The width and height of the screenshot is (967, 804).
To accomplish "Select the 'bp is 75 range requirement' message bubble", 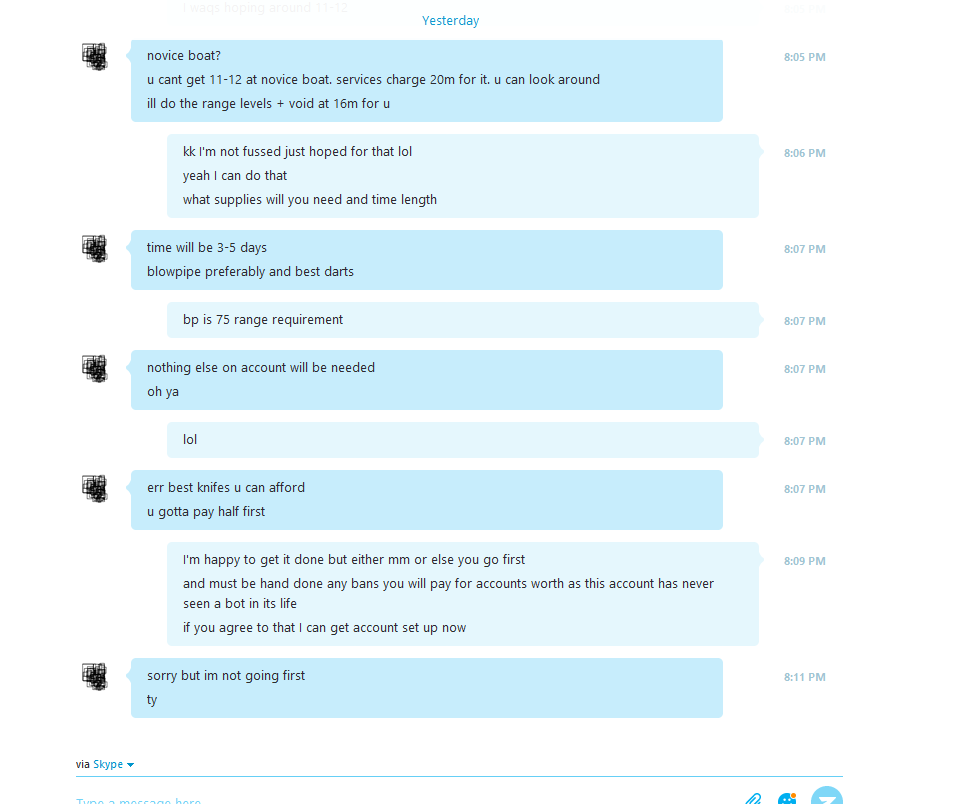I will 463,319.
